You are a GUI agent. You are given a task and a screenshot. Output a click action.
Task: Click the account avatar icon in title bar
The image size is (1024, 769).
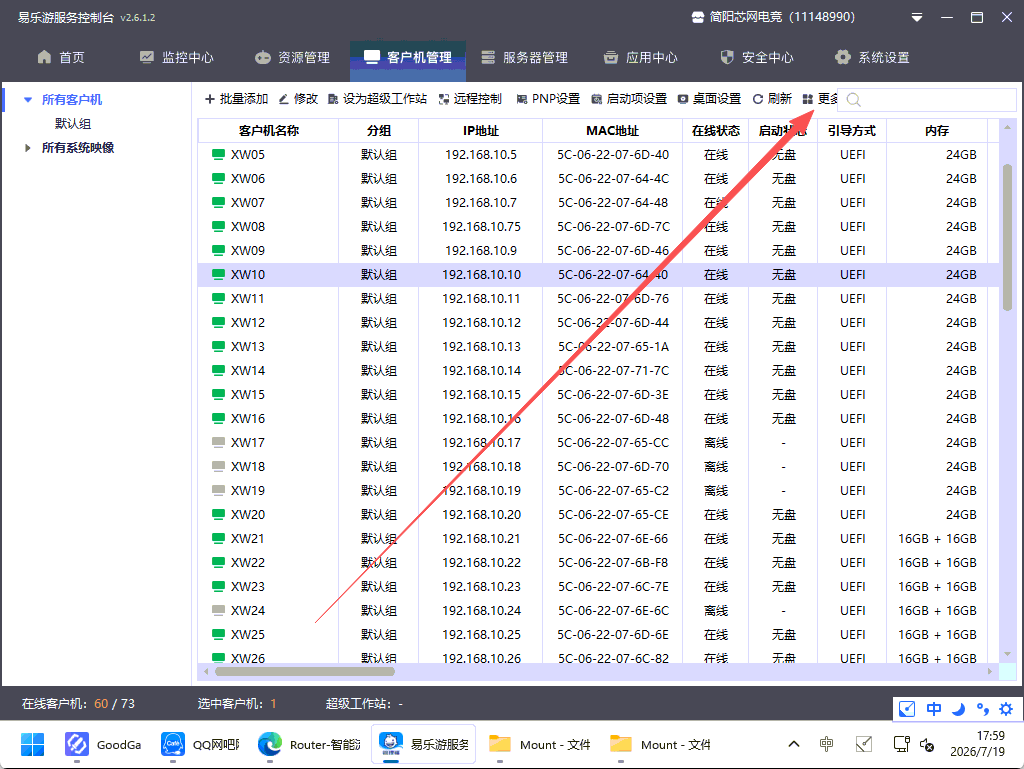(698, 18)
